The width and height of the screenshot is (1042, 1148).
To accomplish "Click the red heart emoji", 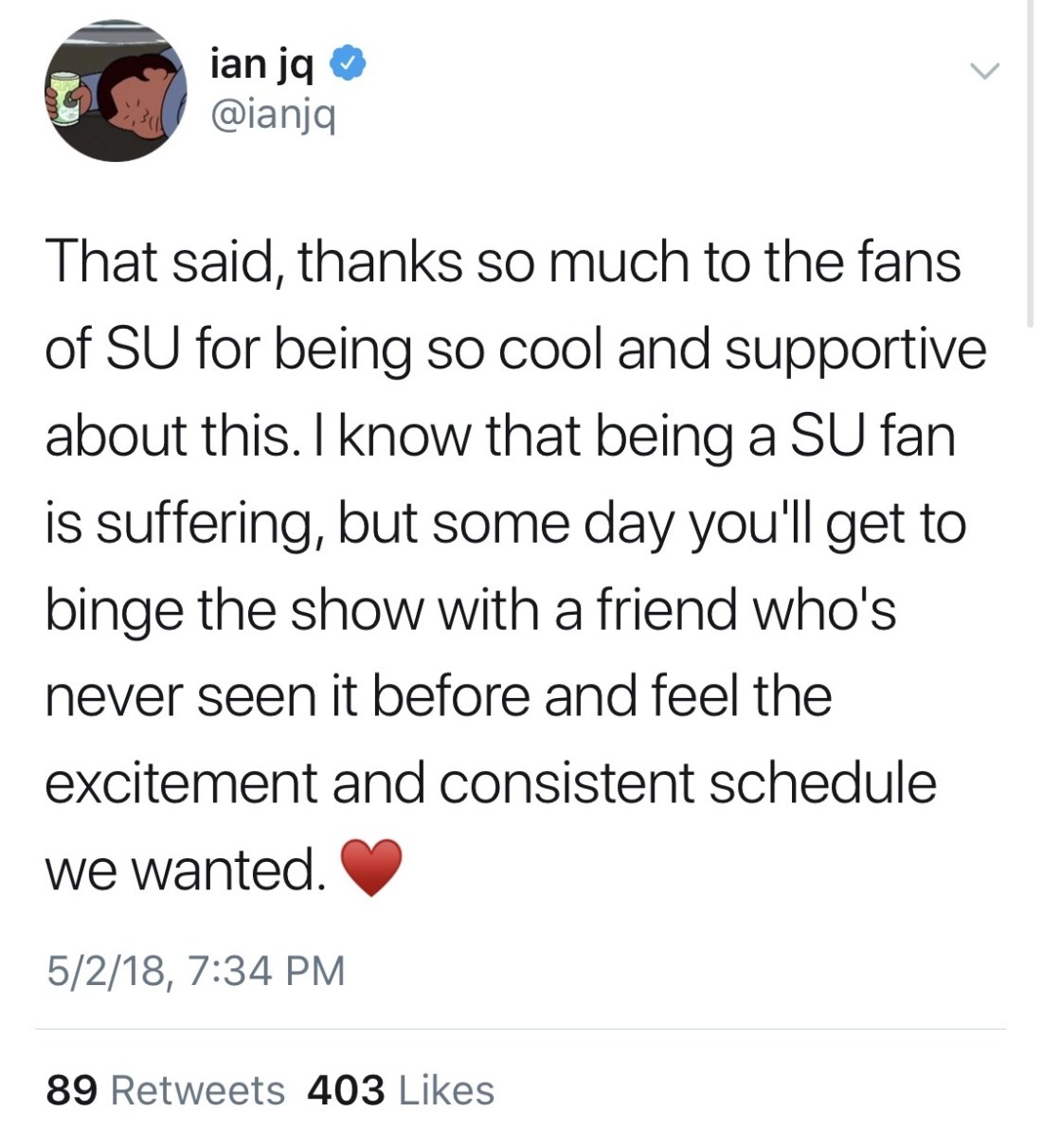I will 370,868.
